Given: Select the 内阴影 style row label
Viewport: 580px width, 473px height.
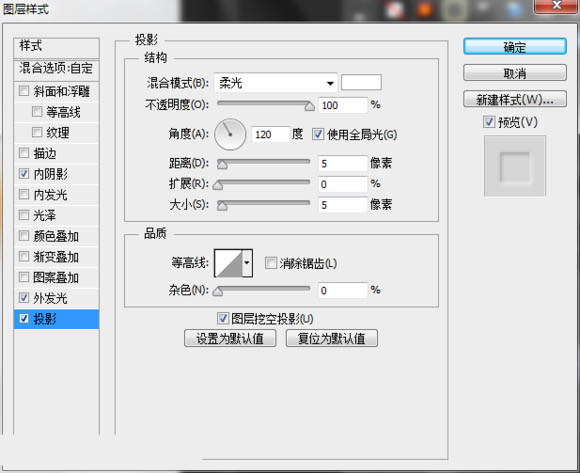Looking at the screenshot, I should click(x=51, y=174).
